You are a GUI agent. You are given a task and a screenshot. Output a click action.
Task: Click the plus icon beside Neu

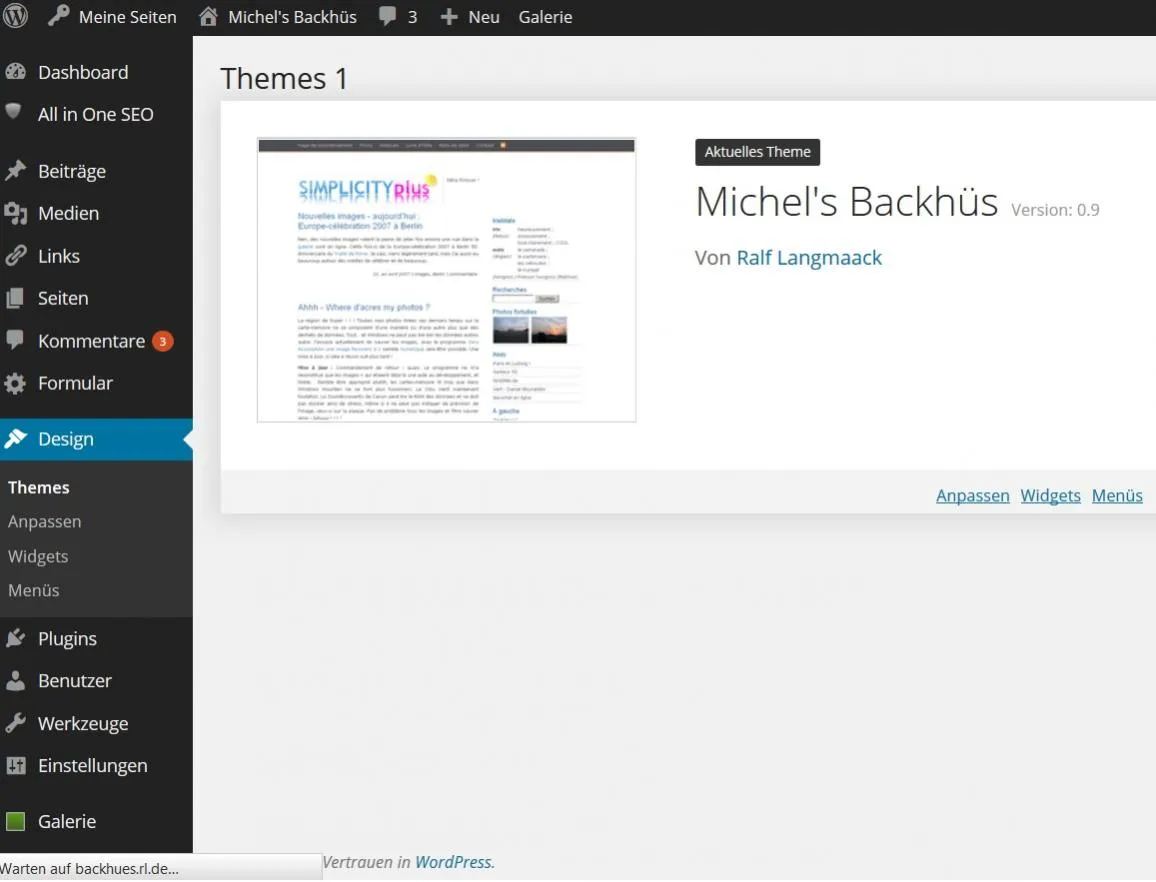point(449,16)
